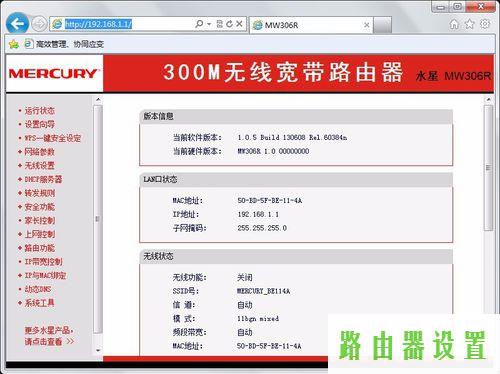Image resolution: width=500 pixels, height=374 pixels.
Task: Click software version 1.0.5 Build 130608 text
Action: (x=292, y=137)
